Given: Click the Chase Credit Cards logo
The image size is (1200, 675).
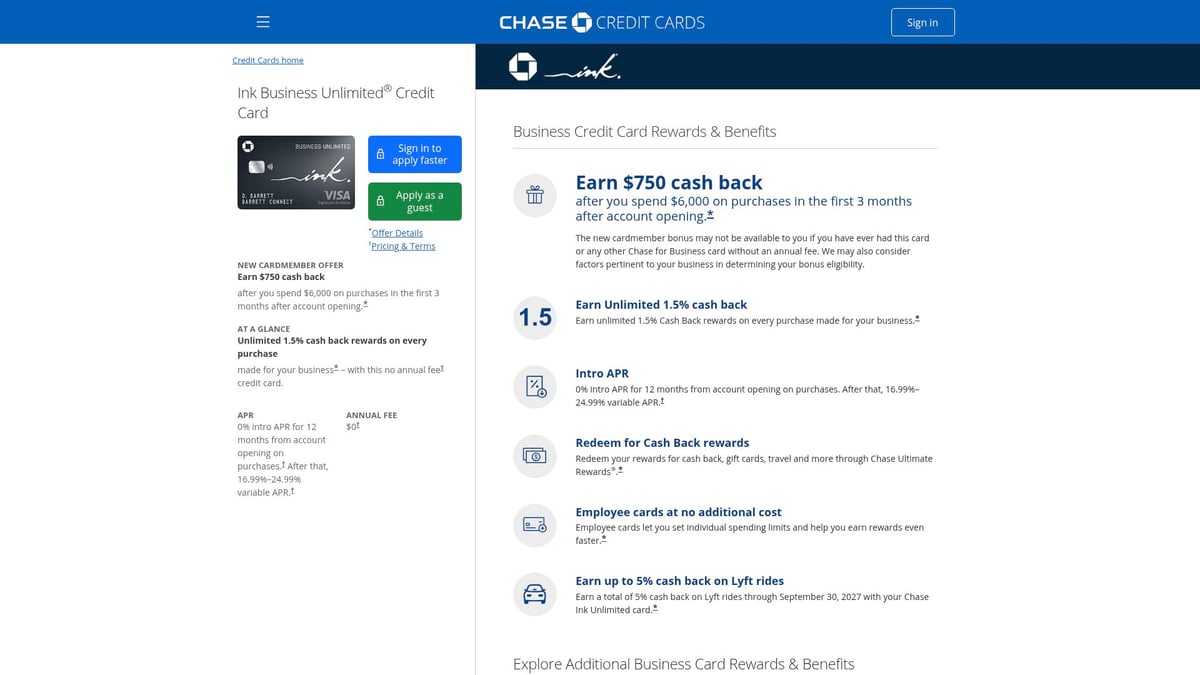Looking at the screenshot, I should (x=601, y=22).
